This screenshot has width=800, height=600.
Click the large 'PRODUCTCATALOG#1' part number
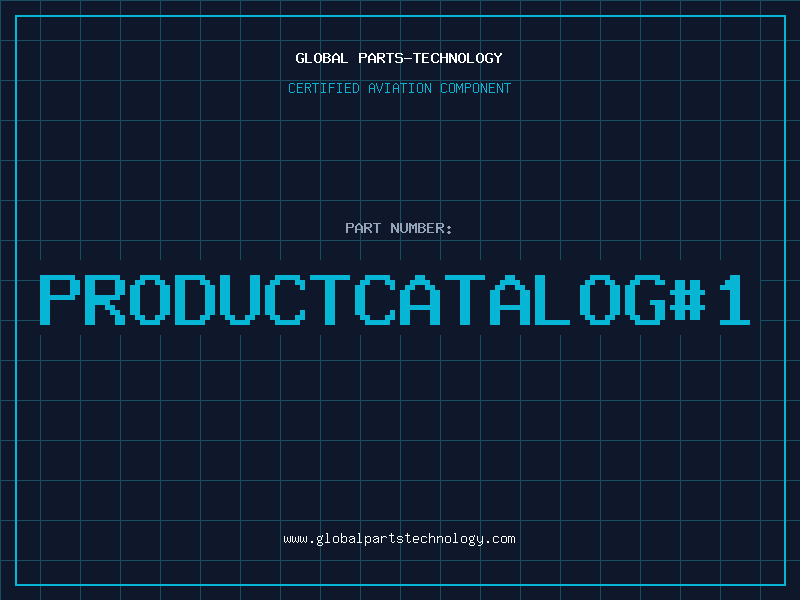395,299
